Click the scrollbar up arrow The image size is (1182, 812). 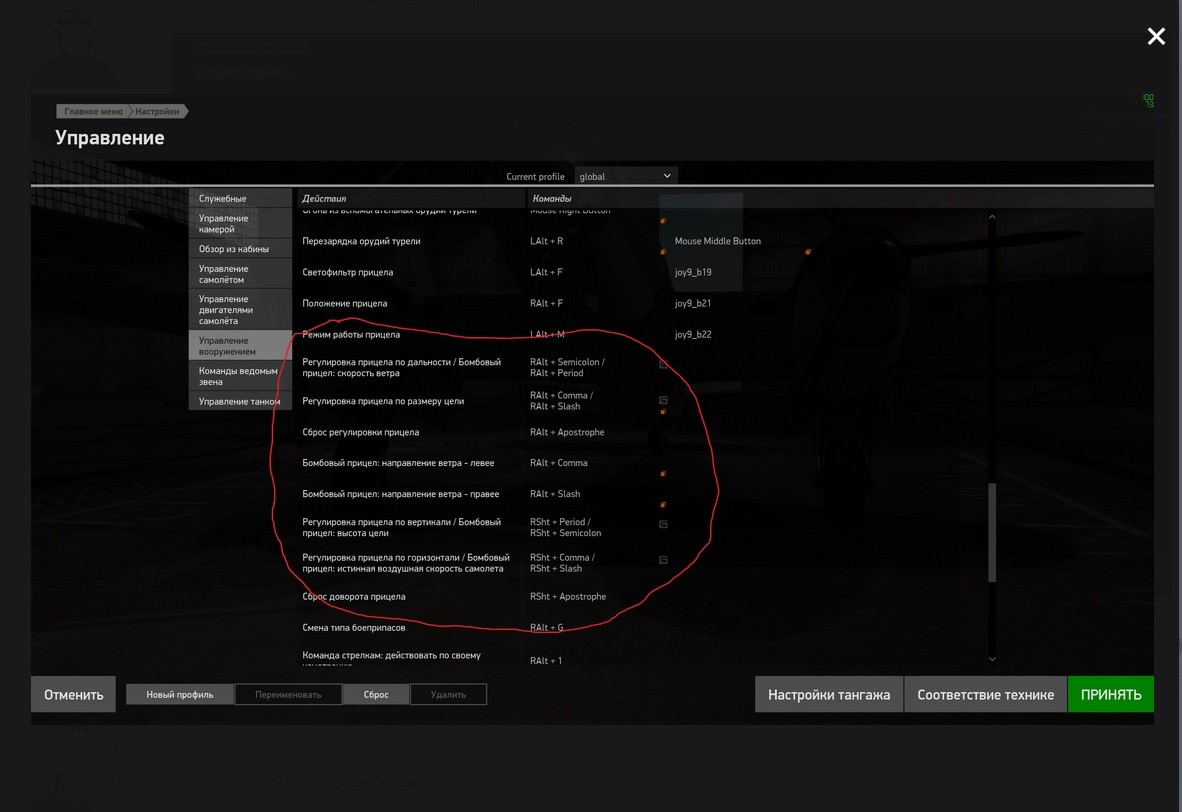tap(992, 217)
